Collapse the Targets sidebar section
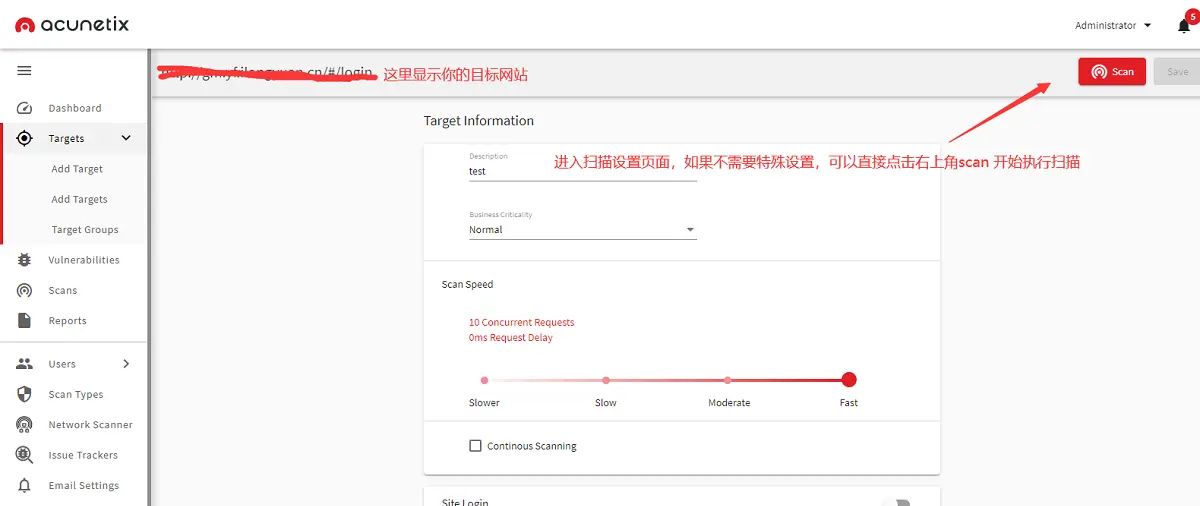This screenshot has width=1200, height=506. click(x=126, y=139)
